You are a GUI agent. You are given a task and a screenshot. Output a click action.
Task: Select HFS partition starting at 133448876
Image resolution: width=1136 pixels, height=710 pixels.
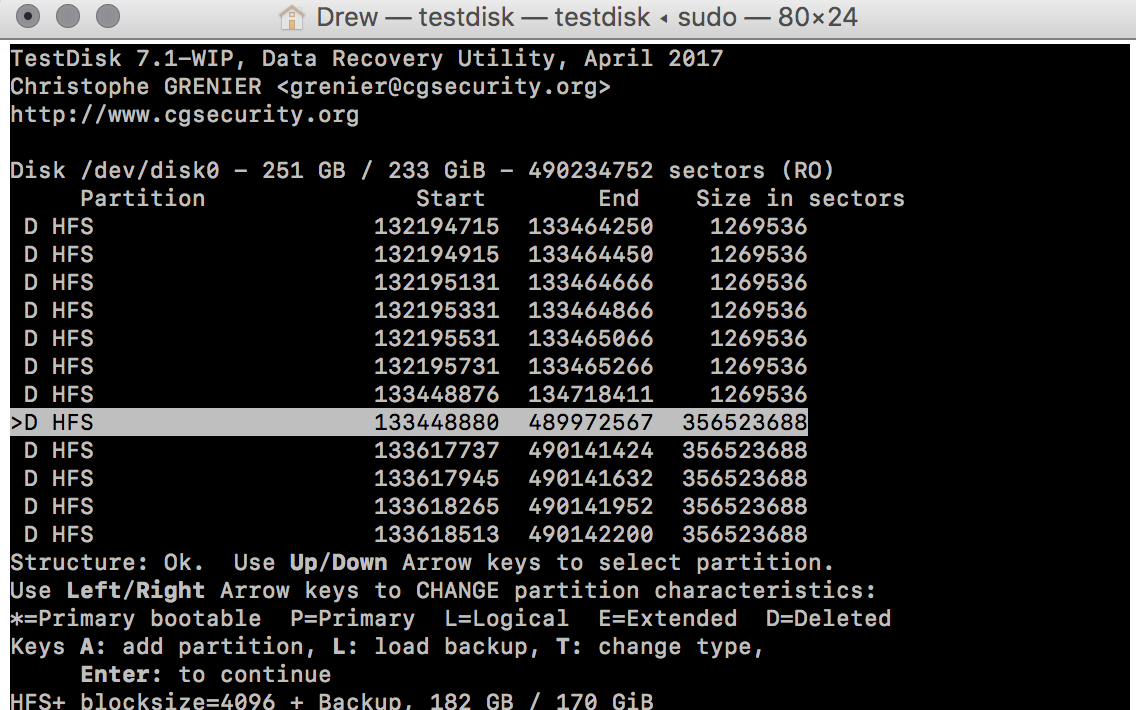pyautogui.click(x=409, y=395)
